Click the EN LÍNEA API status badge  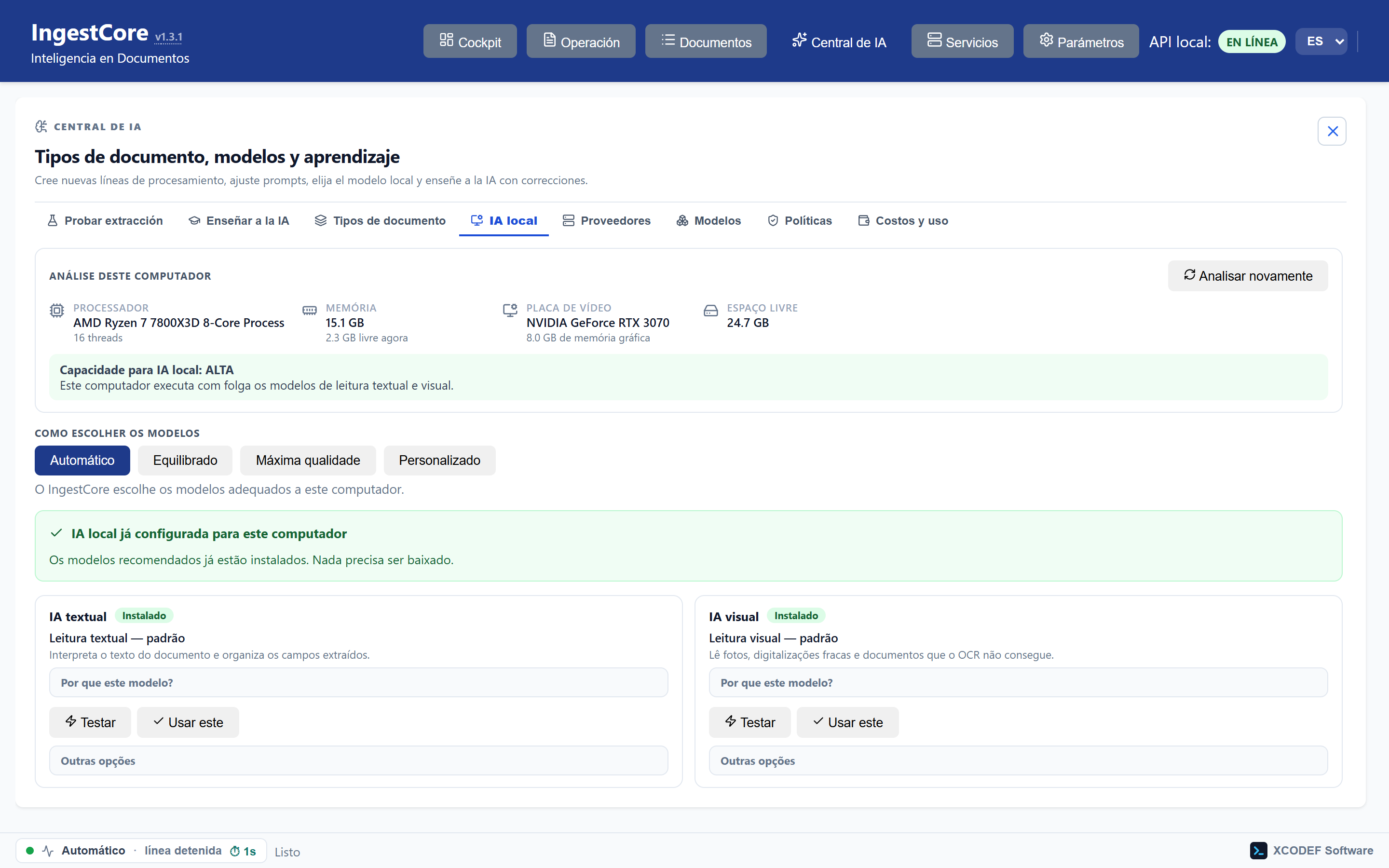click(1252, 41)
